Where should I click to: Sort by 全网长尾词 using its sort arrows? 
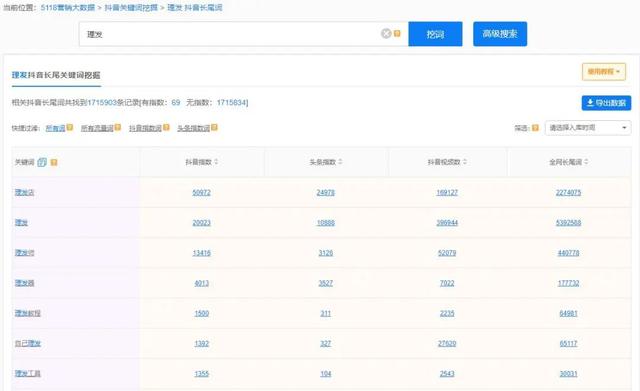click(x=586, y=162)
